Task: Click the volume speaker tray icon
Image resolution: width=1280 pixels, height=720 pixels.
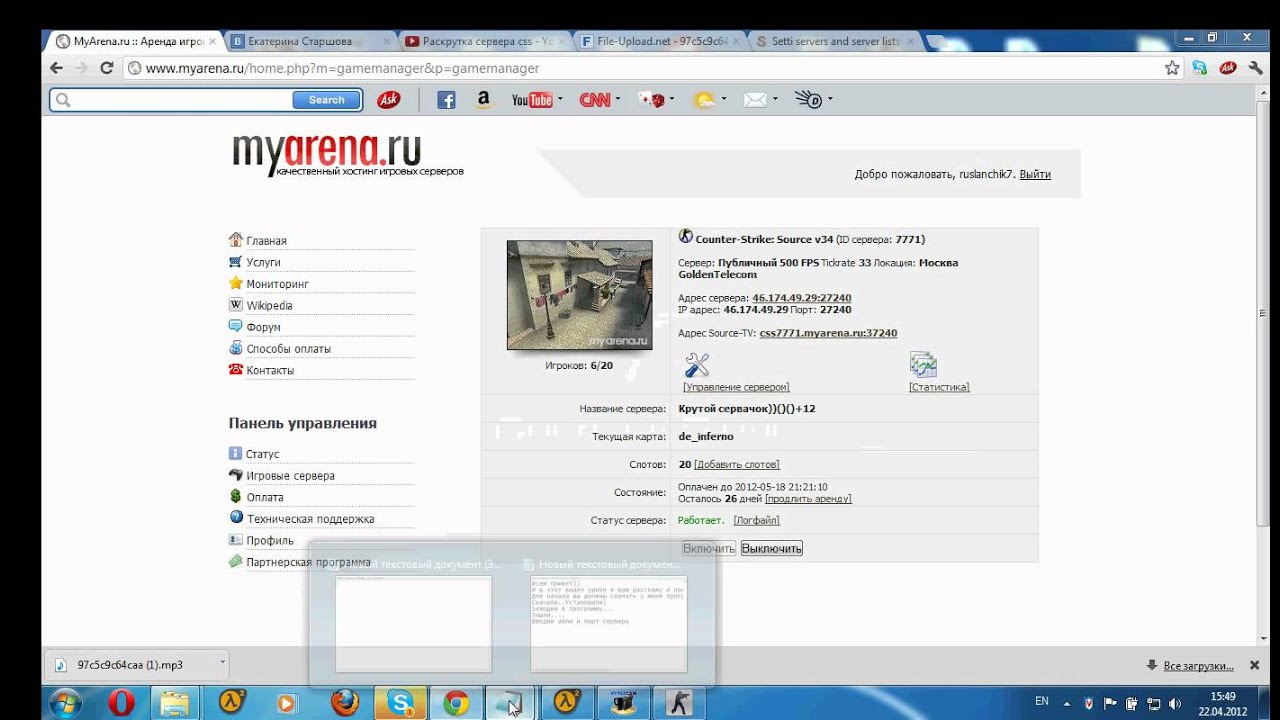Action: 1173,703
